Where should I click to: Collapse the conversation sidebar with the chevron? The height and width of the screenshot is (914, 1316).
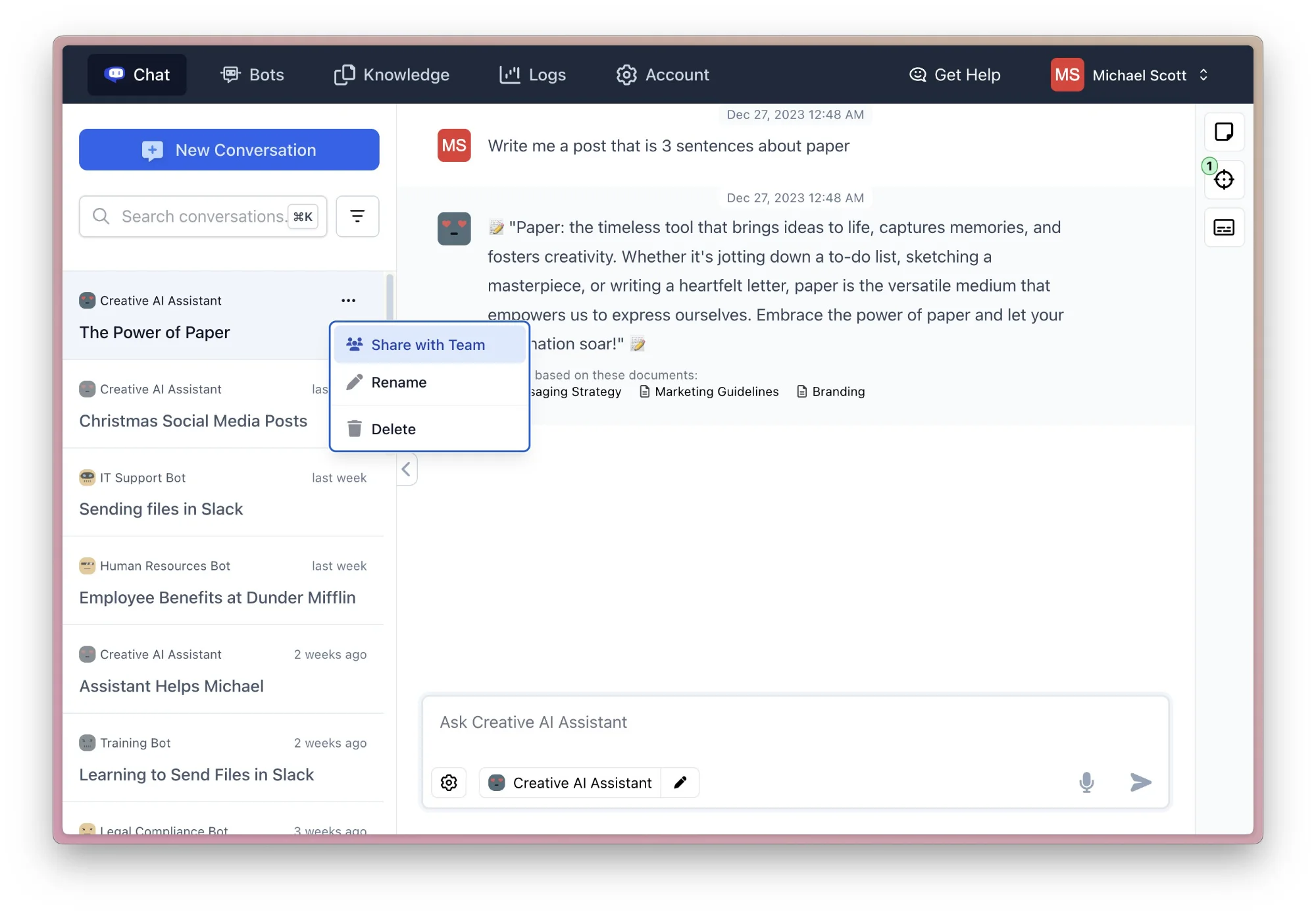point(407,469)
